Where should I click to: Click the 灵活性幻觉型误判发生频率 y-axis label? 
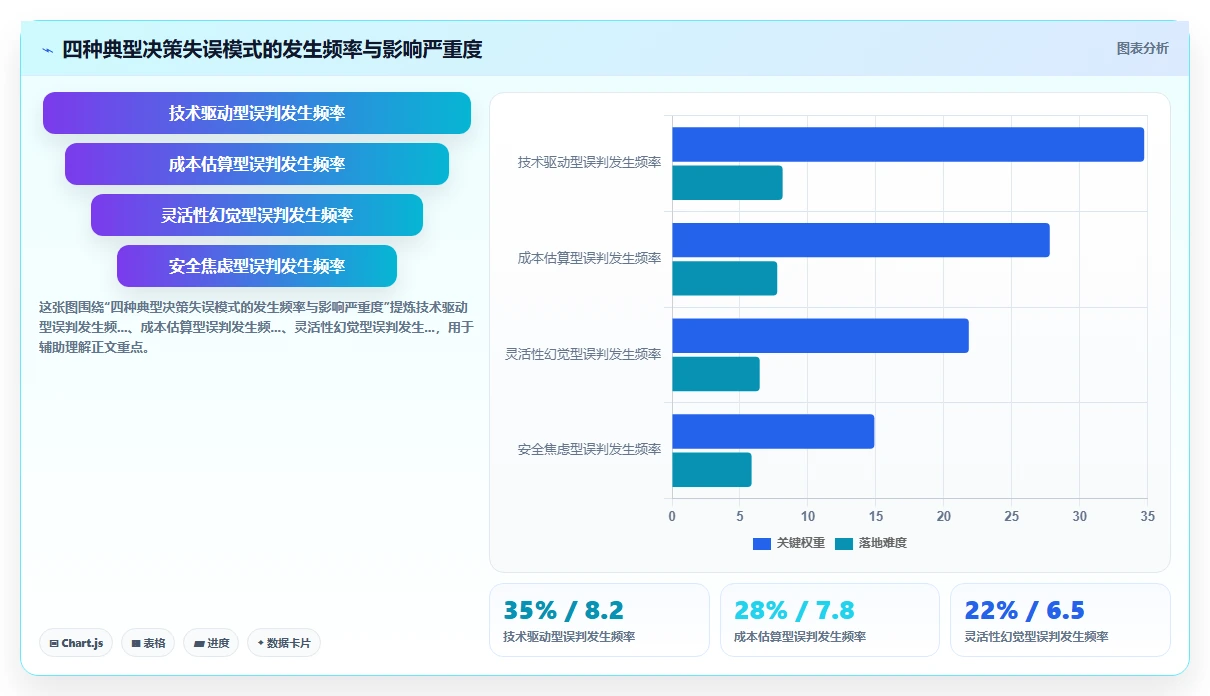tap(583, 354)
